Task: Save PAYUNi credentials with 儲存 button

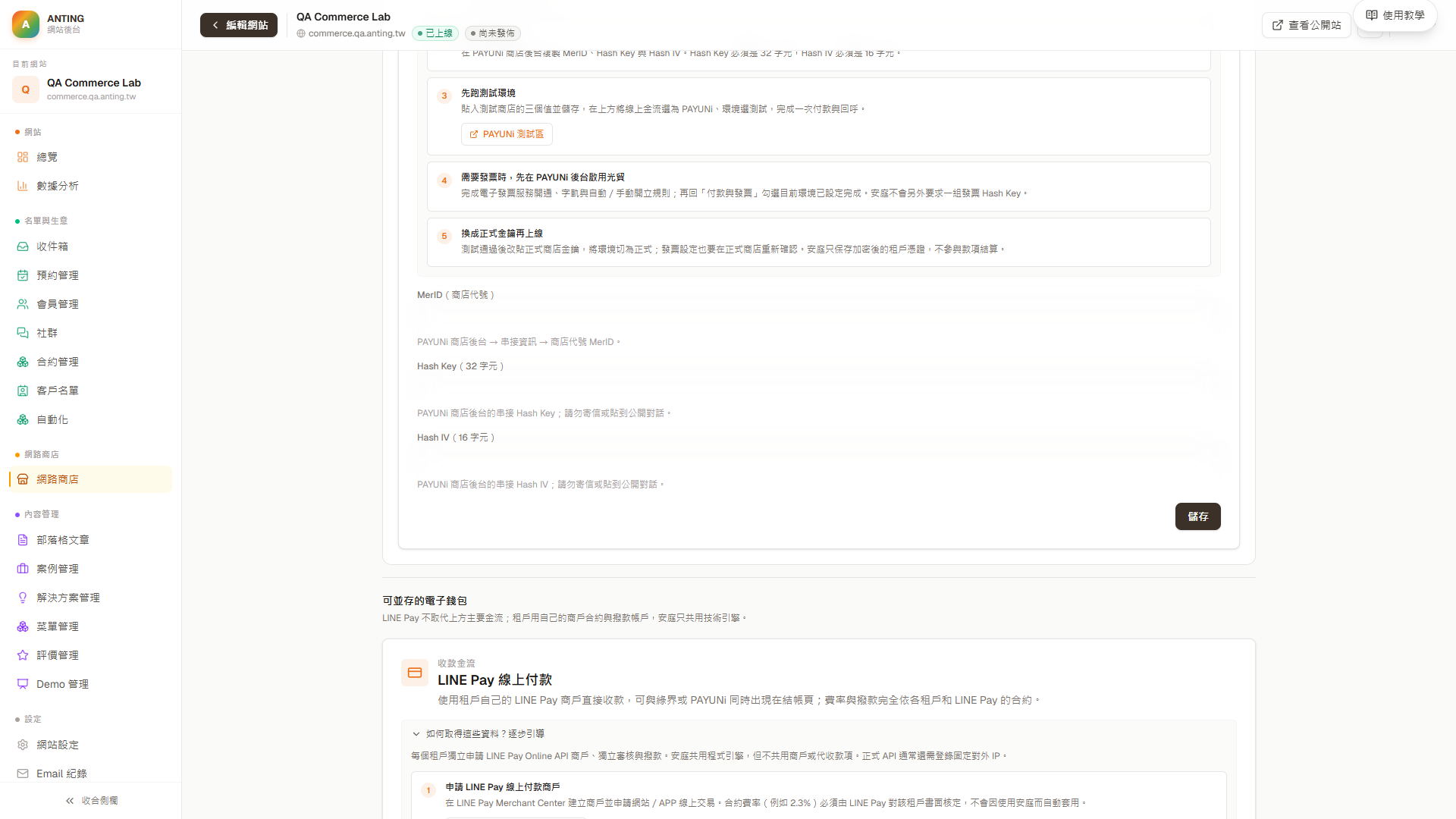Action: 1198,516
